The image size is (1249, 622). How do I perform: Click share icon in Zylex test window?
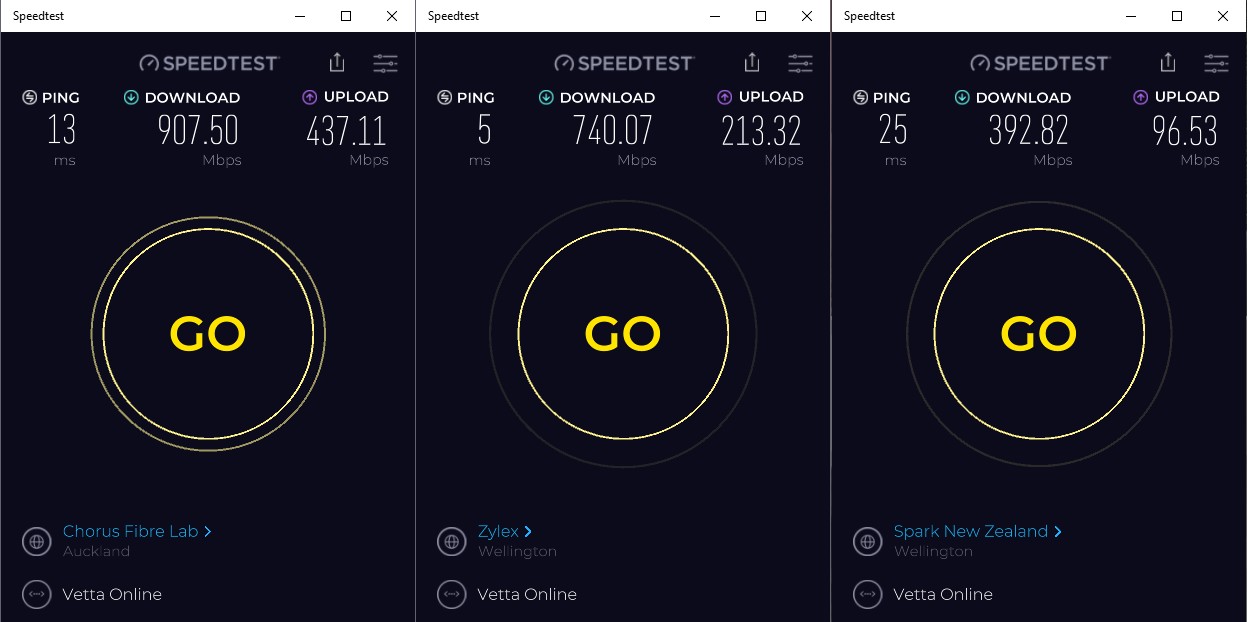(x=752, y=63)
